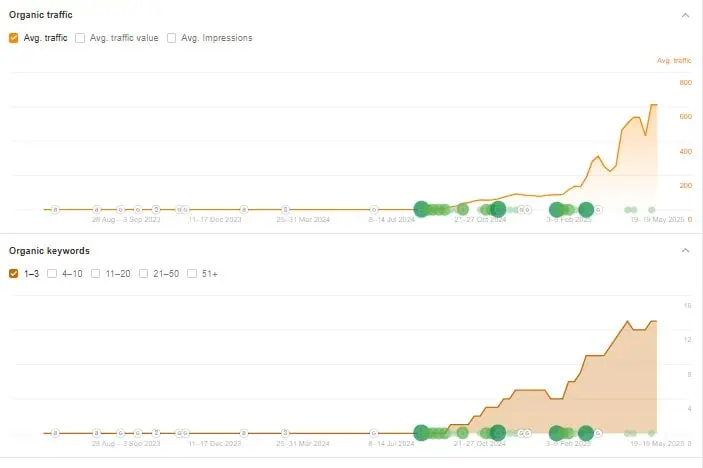703x468 pixels.
Task: Click the Organic keywords section title
Action: pos(49,251)
